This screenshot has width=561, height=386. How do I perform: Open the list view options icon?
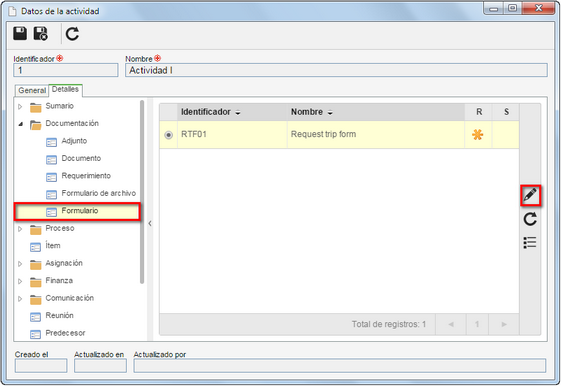[x=530, y=243]
